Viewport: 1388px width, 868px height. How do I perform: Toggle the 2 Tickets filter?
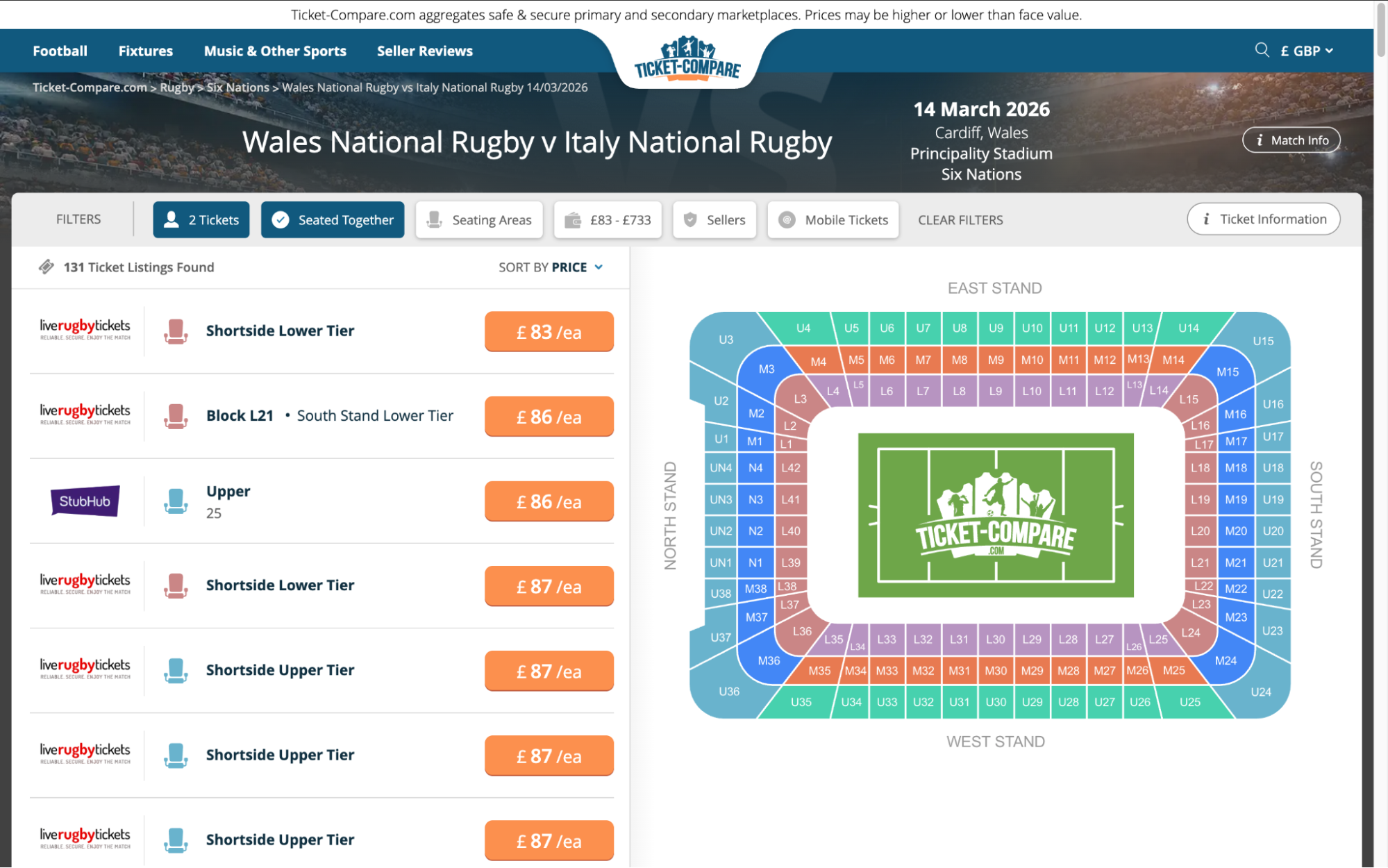[201, 219]
